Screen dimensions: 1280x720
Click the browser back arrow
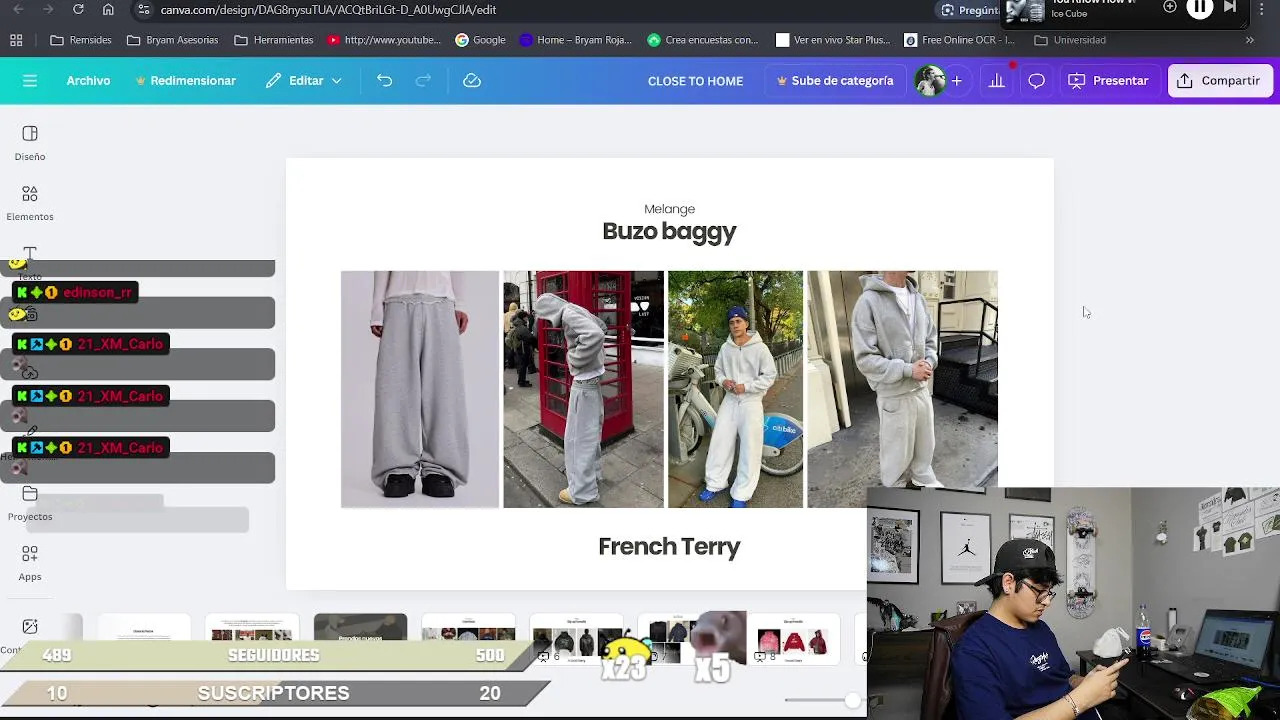19,9
